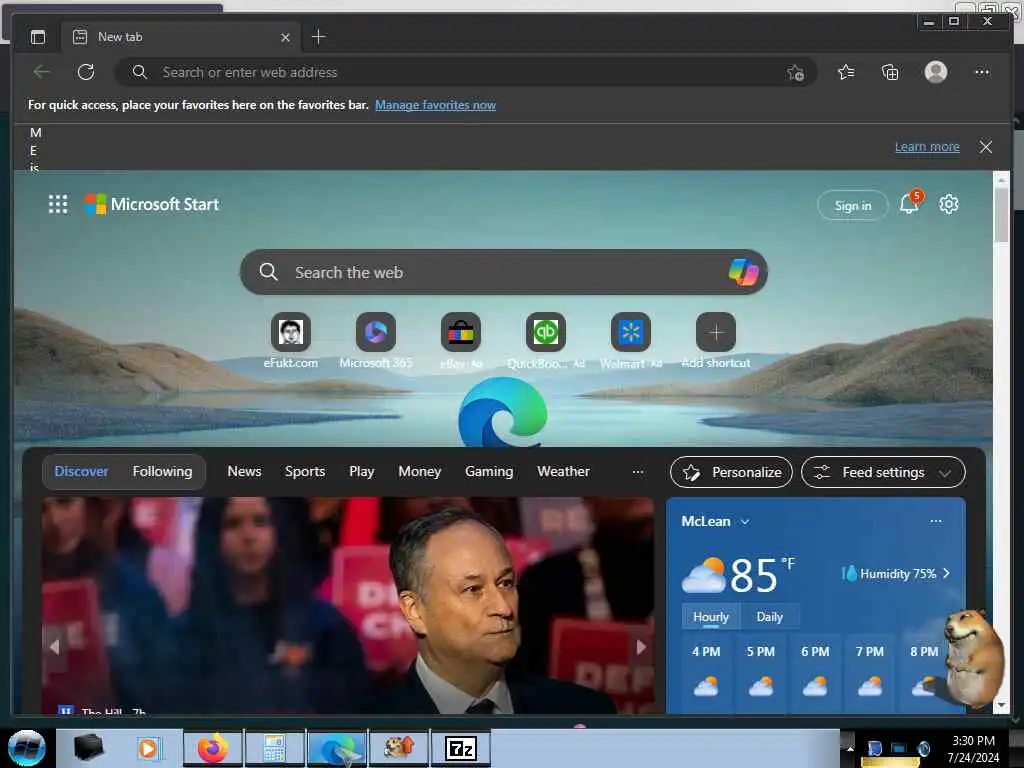Screen dimensions: 1024x768
Task: Open weather card more options ellipsis
Action: click(x=935, y=521)
